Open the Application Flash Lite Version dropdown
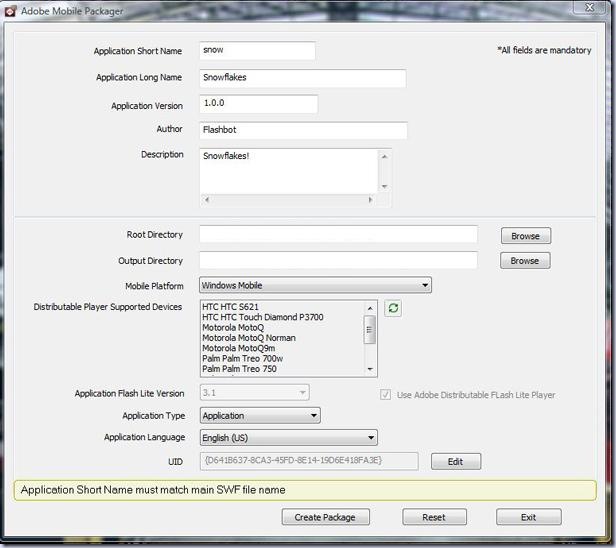This screenshot has height=548, width=616. coord(255,392)
